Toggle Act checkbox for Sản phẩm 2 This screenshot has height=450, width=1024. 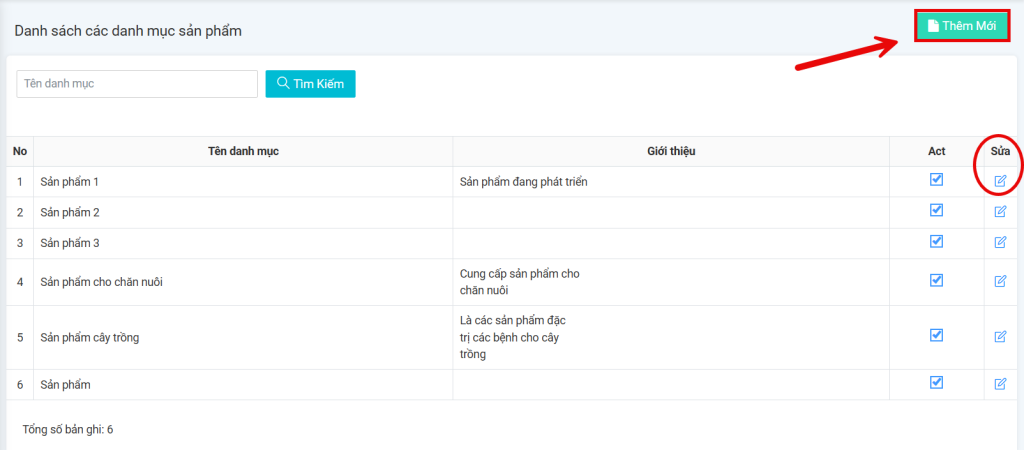click(936, 211)
